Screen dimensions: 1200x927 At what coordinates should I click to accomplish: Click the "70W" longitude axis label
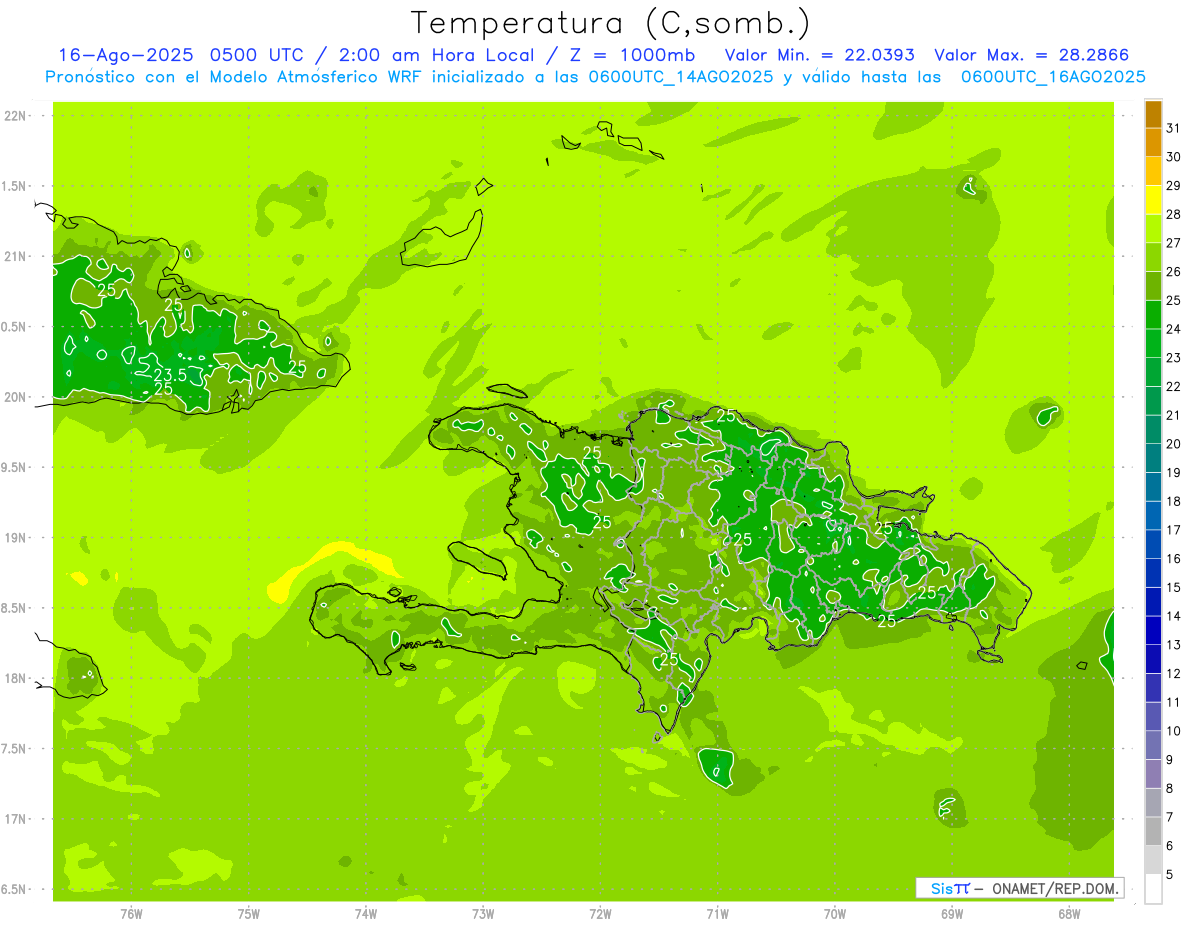point(835,914)
